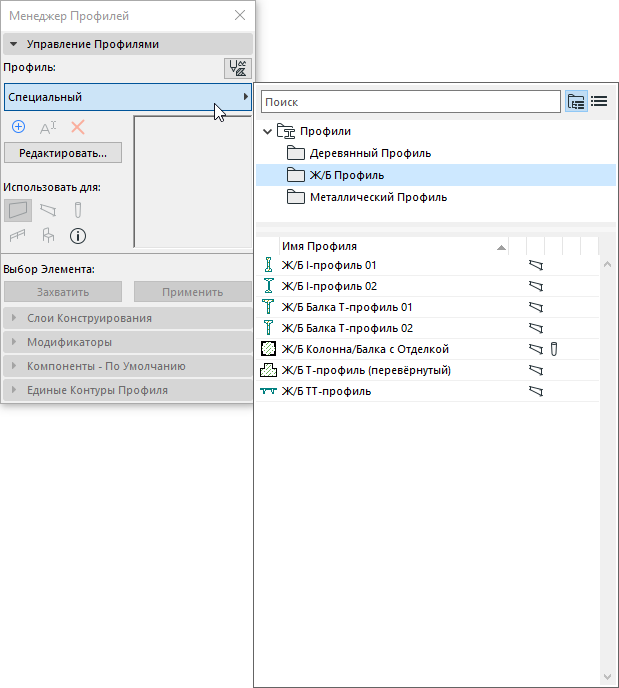Select Ж/Б Балка Т-профиль 02

tap(428, 328)
